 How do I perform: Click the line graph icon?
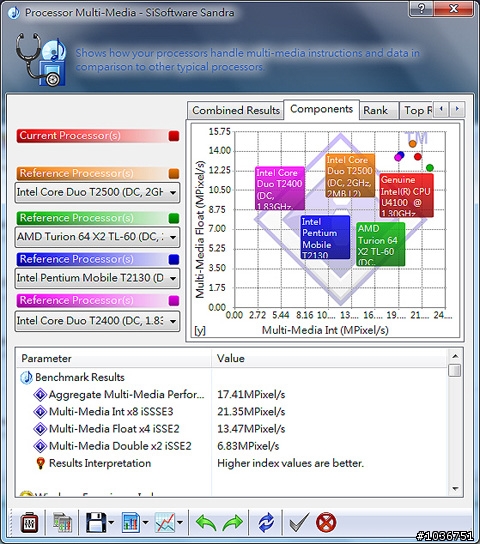[x=165, y=522]
